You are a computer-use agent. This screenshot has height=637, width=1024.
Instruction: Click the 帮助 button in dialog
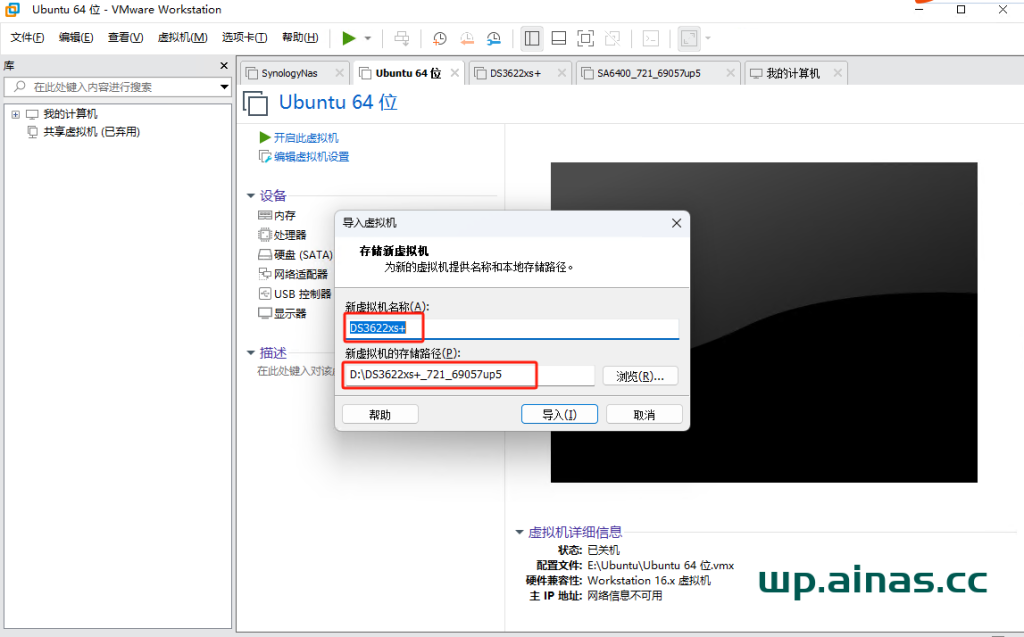380,414
